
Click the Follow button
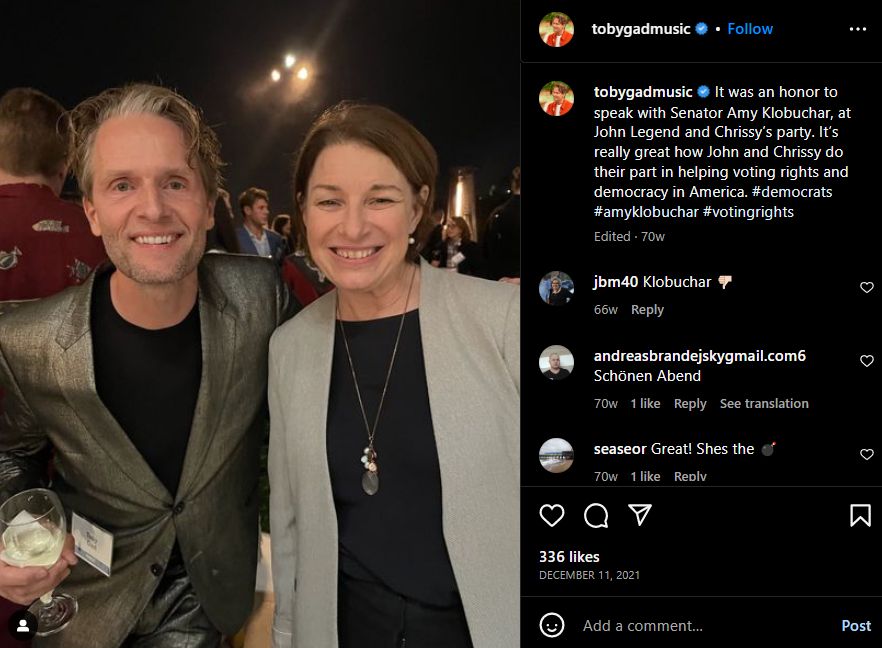[750, 29]
